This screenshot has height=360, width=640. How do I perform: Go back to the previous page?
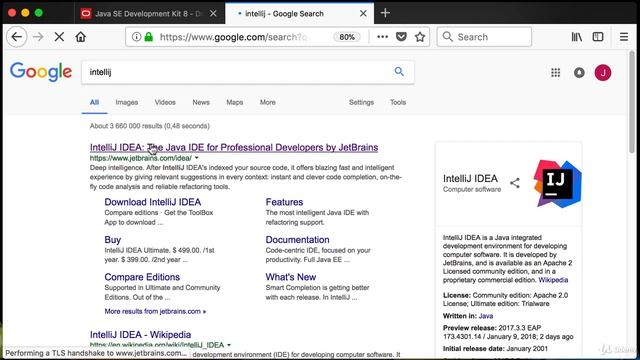click(17, 37)
